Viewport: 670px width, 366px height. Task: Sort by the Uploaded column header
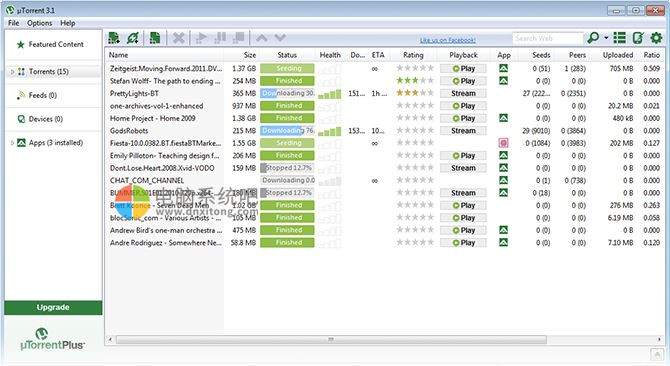point(618,55)
